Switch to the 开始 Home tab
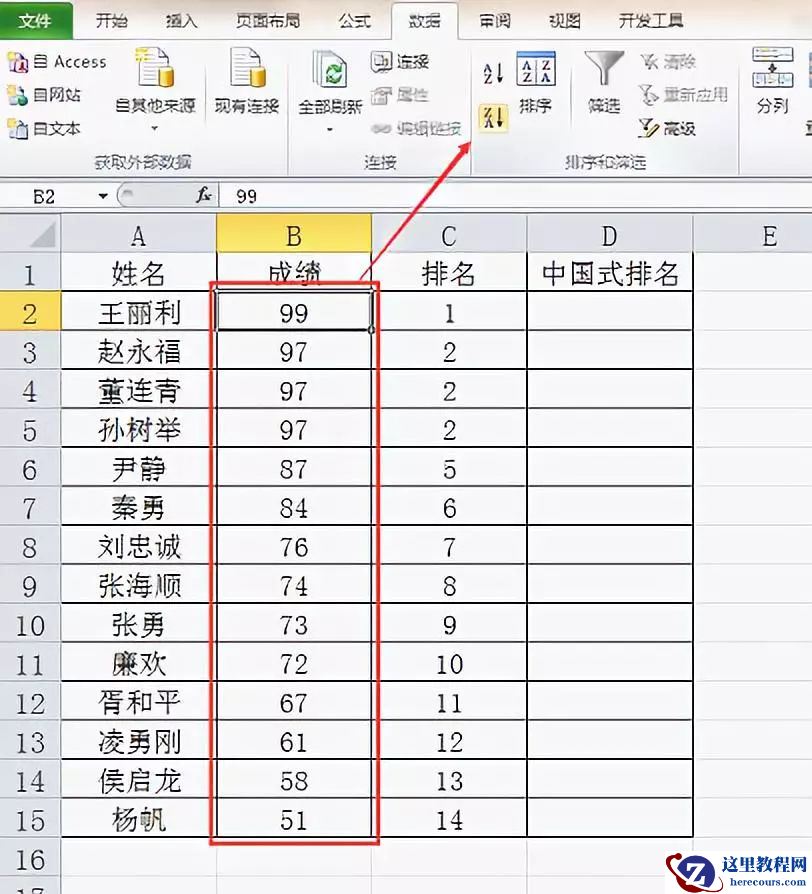812x894 pixels. click(111, 21)
